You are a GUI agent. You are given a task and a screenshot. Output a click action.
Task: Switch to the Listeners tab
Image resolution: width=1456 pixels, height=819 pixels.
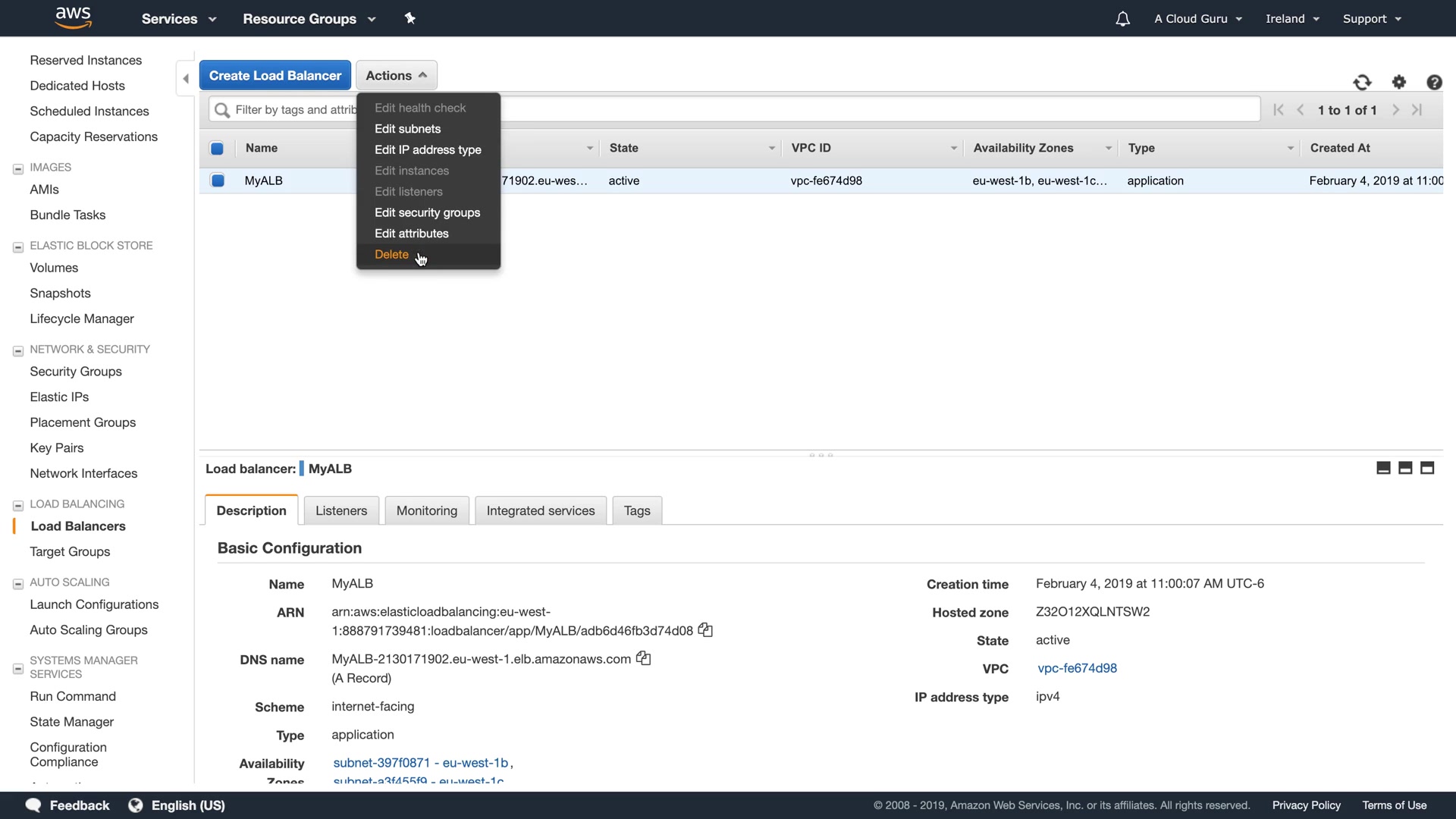340,510
